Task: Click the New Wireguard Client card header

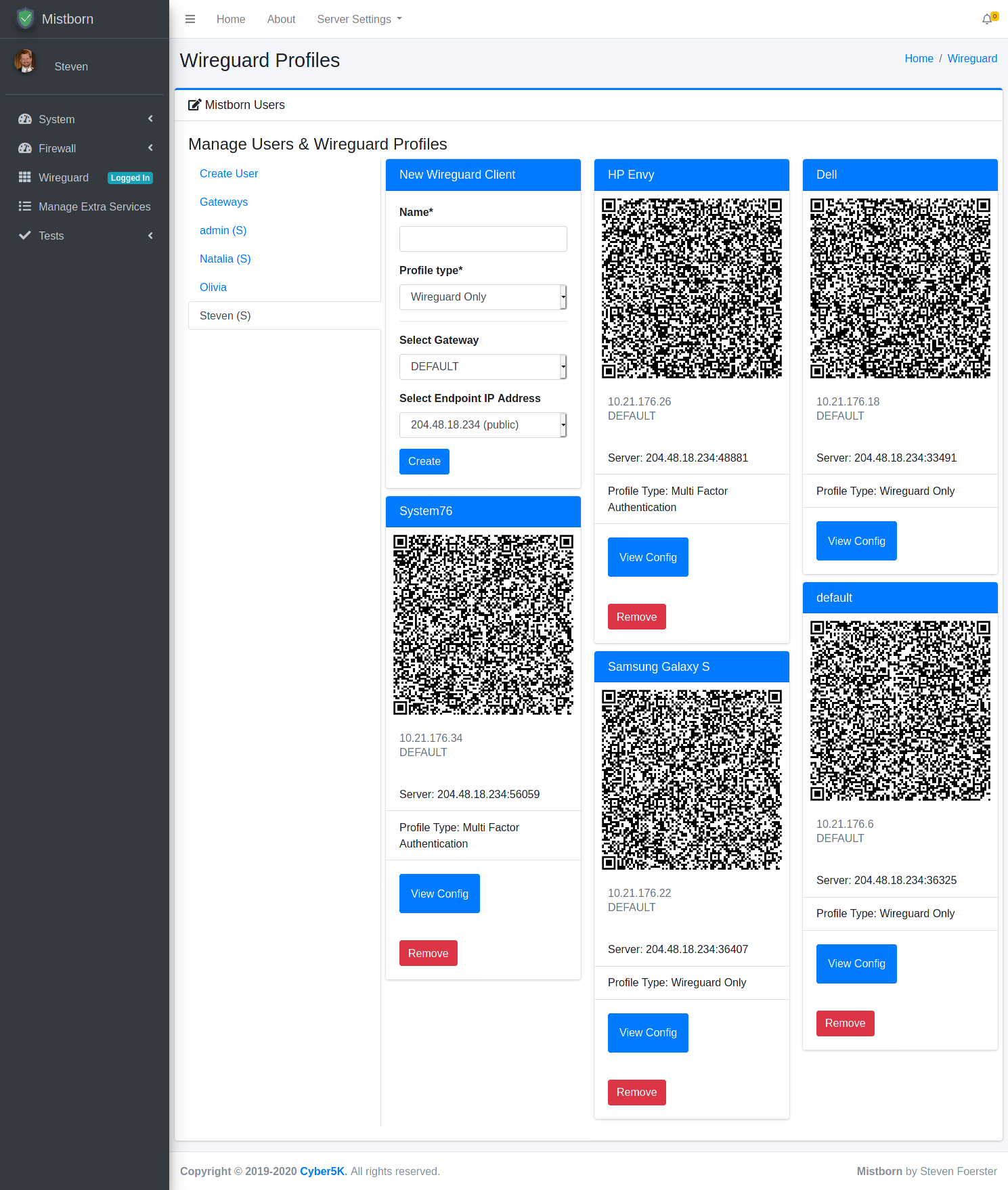Action: click(483, 175)
